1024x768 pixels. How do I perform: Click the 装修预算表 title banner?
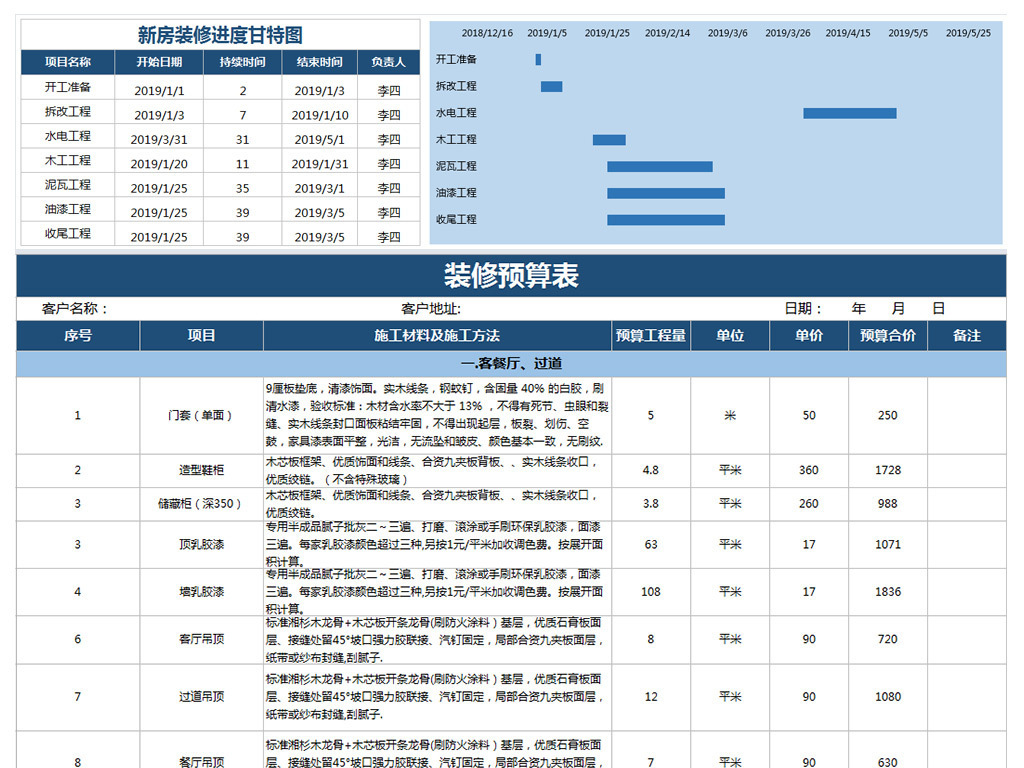(x=512, y=272)
